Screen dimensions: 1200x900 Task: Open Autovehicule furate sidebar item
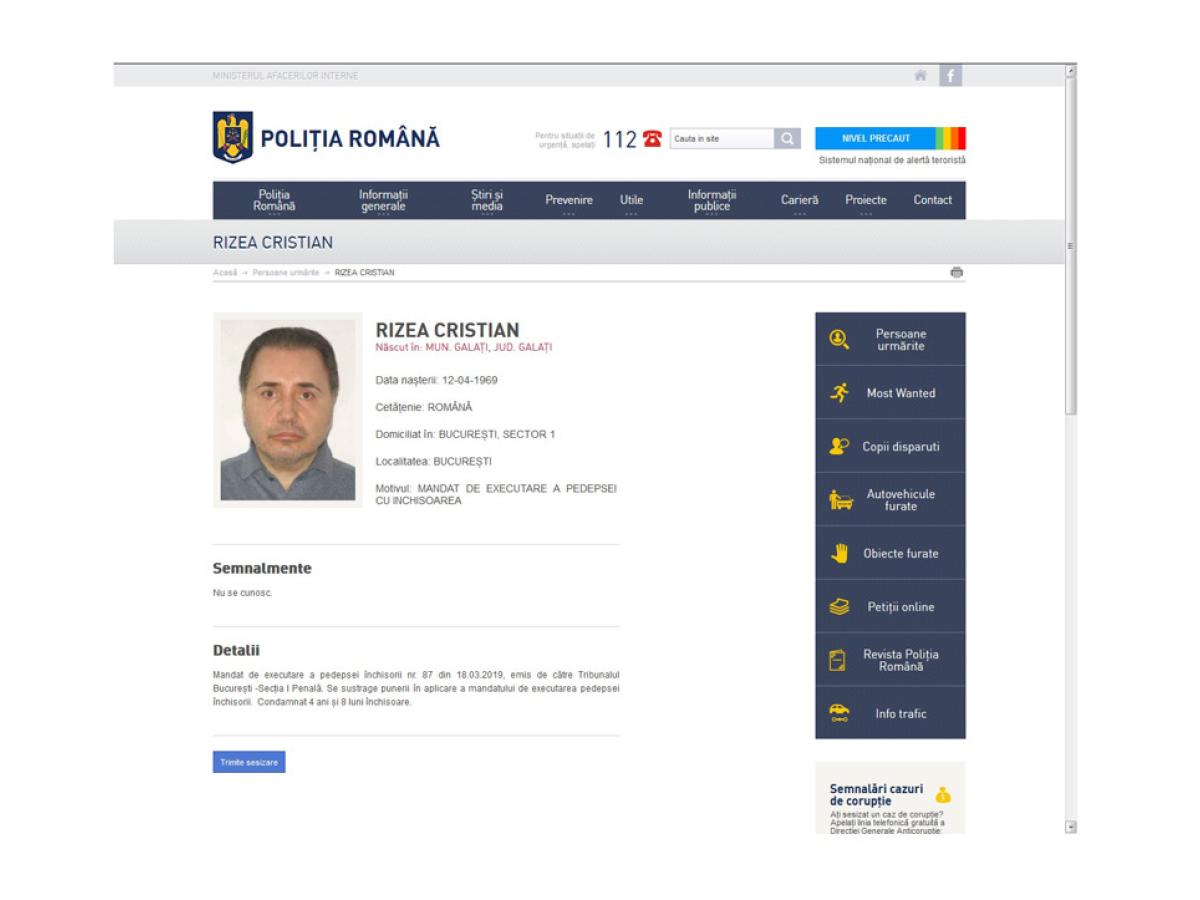pyautogui.click(x=890, y=500)
